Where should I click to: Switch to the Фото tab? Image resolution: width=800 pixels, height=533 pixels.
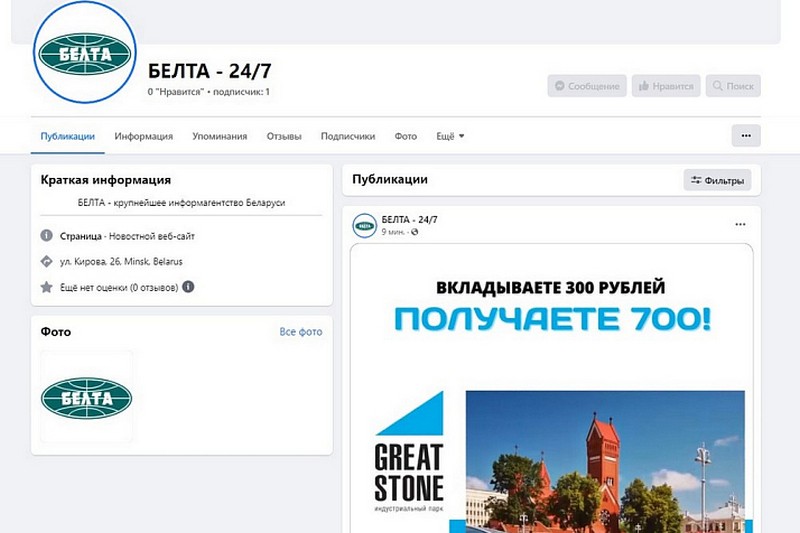[406, 136]
